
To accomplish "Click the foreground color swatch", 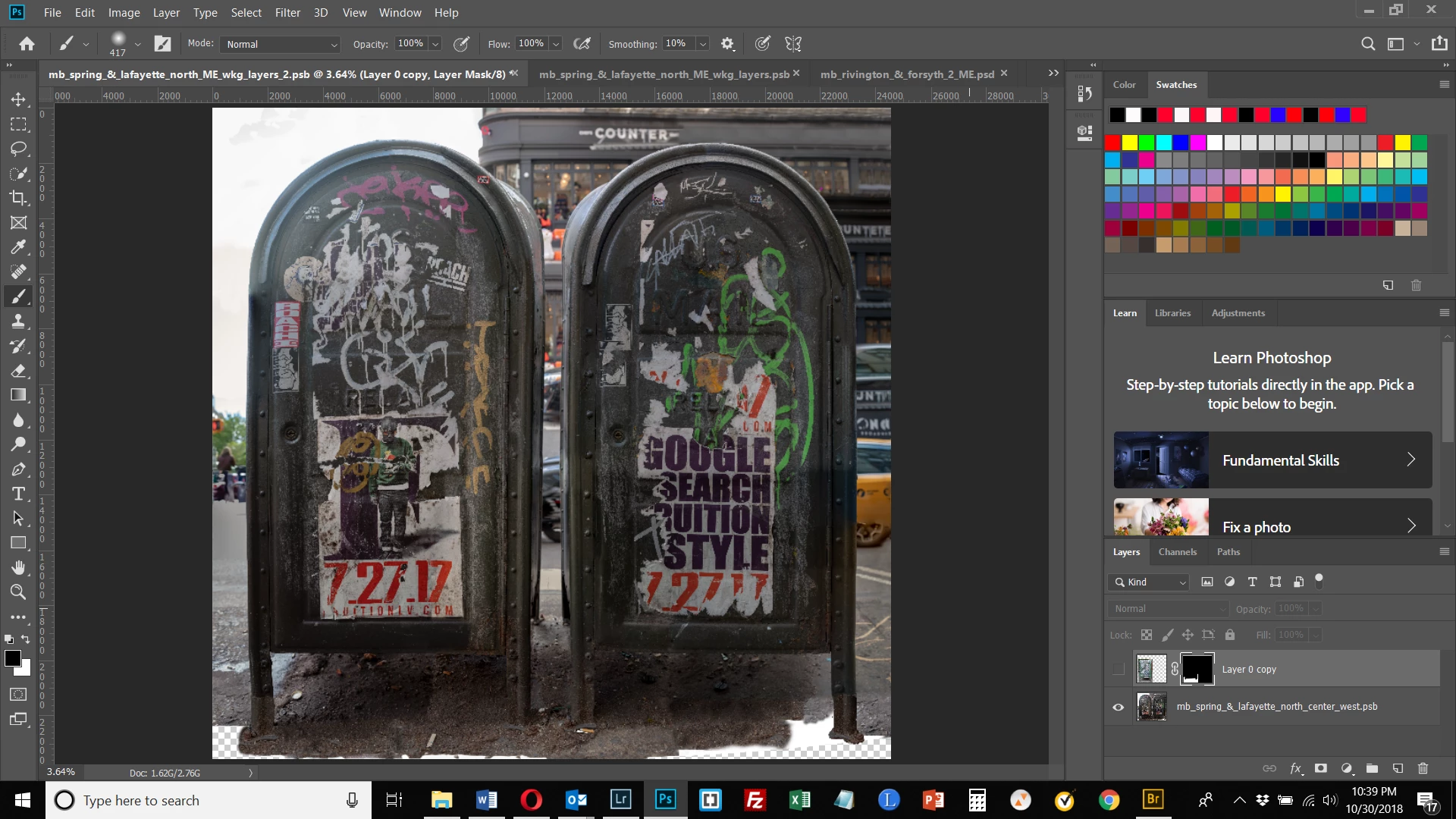I will (x=12, y=658).
